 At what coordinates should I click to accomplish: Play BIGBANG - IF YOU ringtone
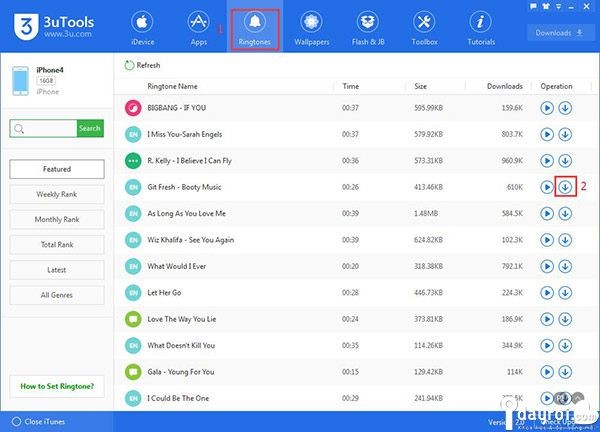click(x=547, y=107)
